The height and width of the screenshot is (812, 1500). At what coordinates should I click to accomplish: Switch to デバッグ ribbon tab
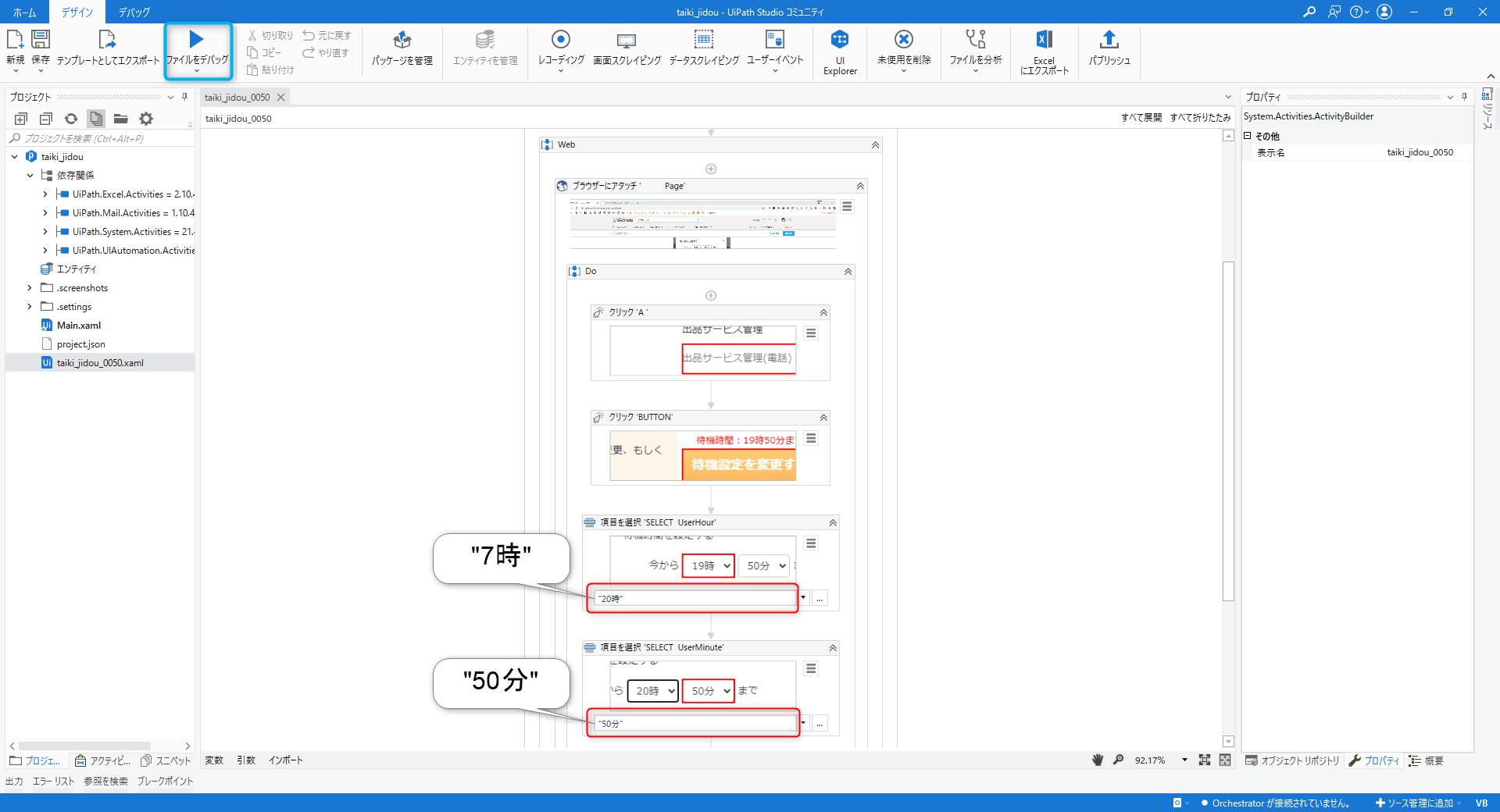pos(134,12)
